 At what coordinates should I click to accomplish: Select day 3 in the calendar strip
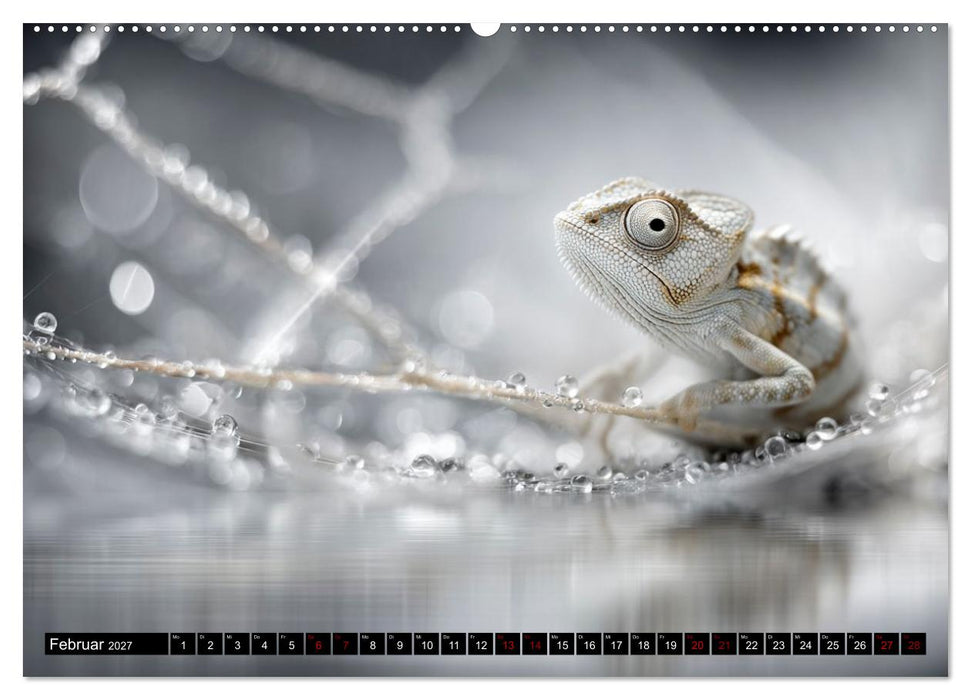pos(237,644)
